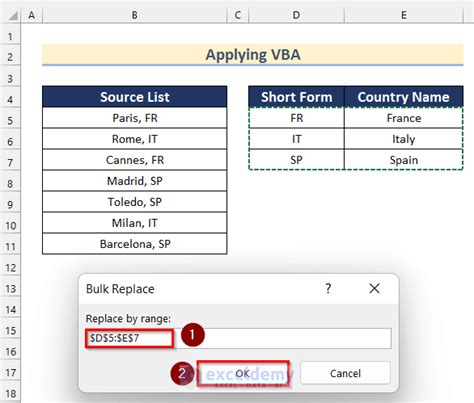Select the 'Source List' header cell
The image size is (474, 403).
click(x=135, y=97)
